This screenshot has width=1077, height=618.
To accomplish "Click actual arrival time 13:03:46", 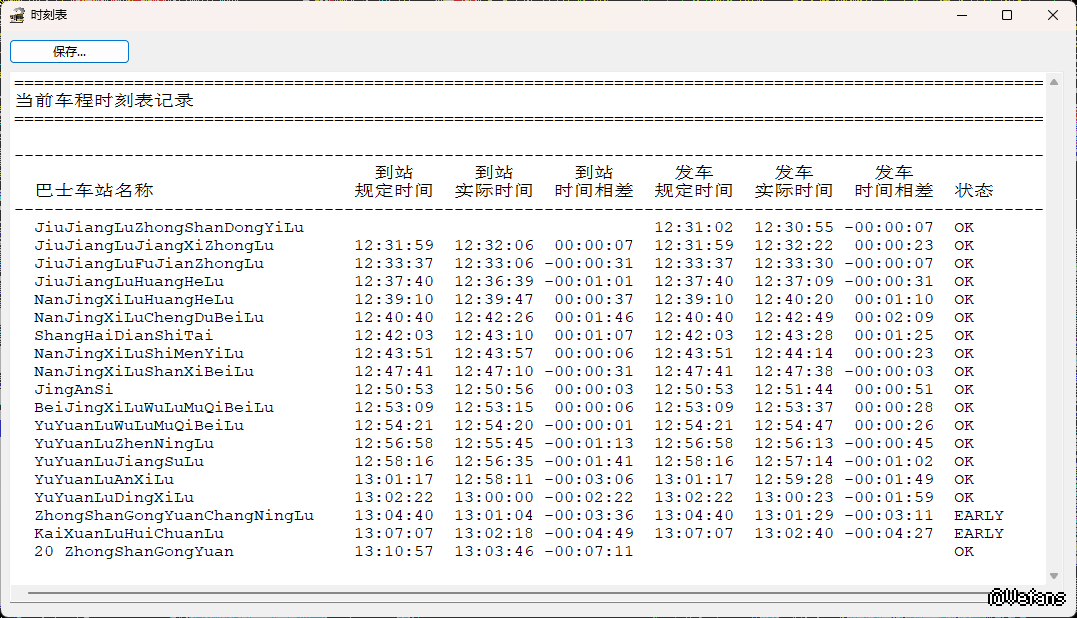I will [494, 551].
